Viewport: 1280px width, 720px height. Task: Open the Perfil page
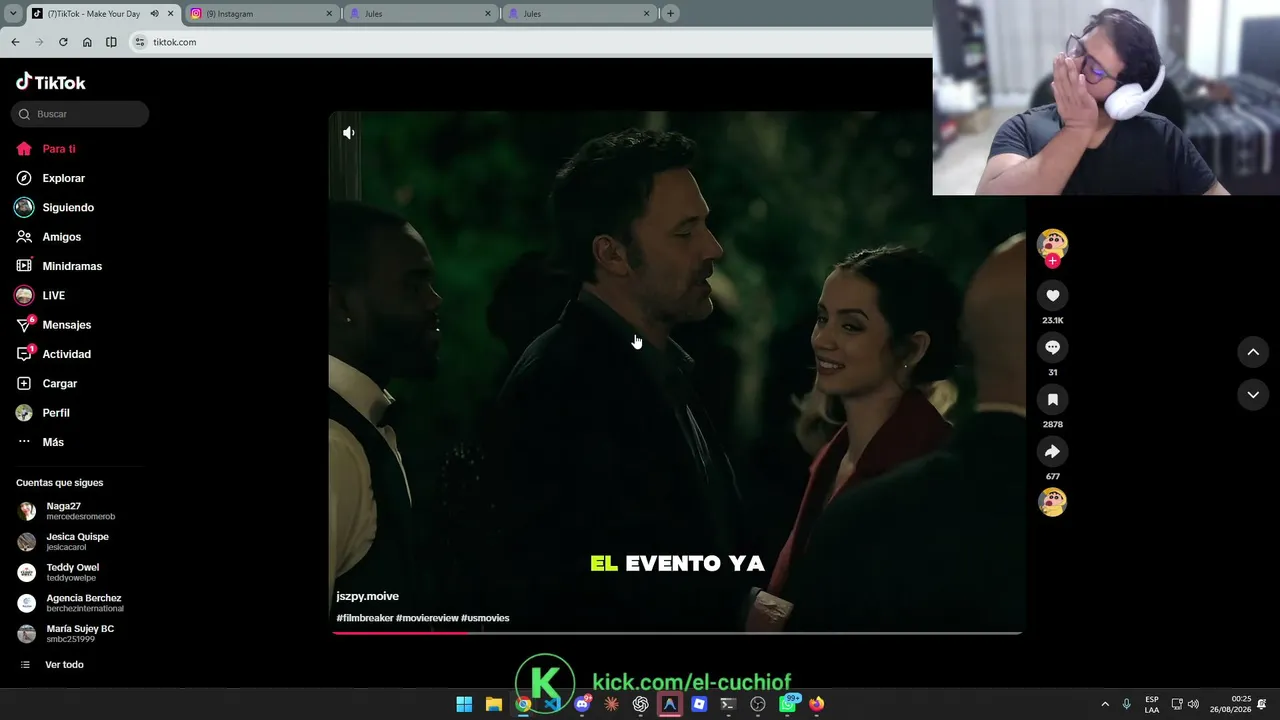coord(56,413)
